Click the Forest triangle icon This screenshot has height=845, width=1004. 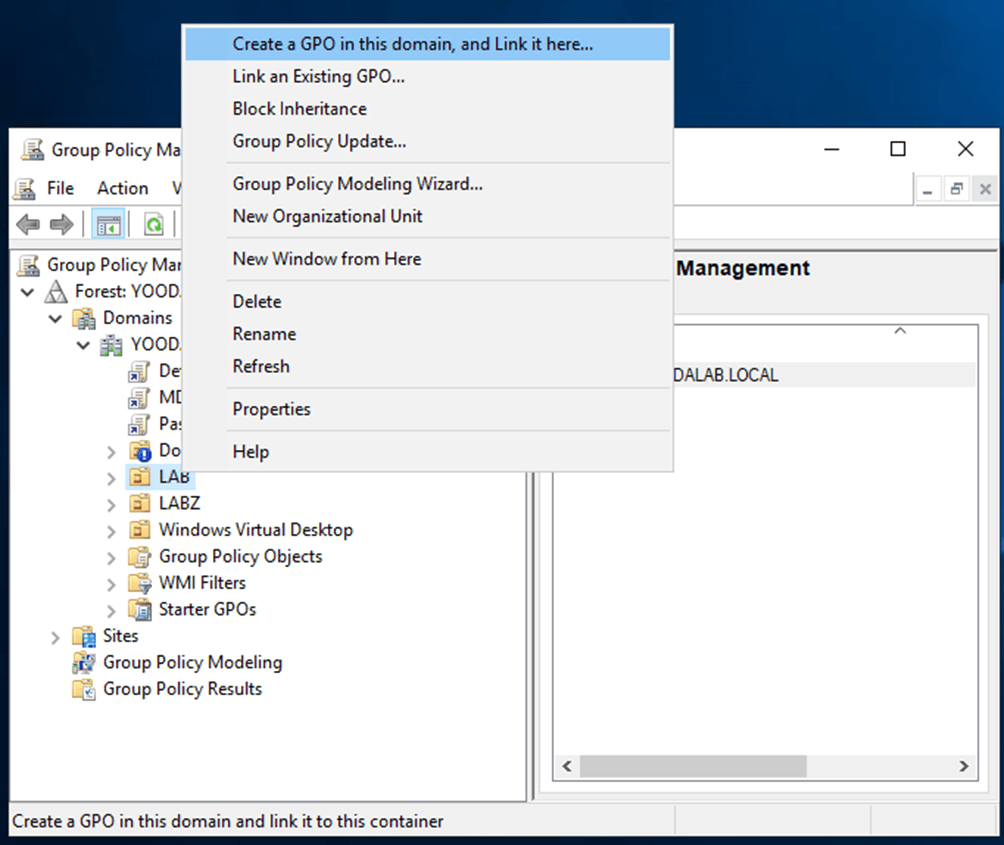[56, 292]
